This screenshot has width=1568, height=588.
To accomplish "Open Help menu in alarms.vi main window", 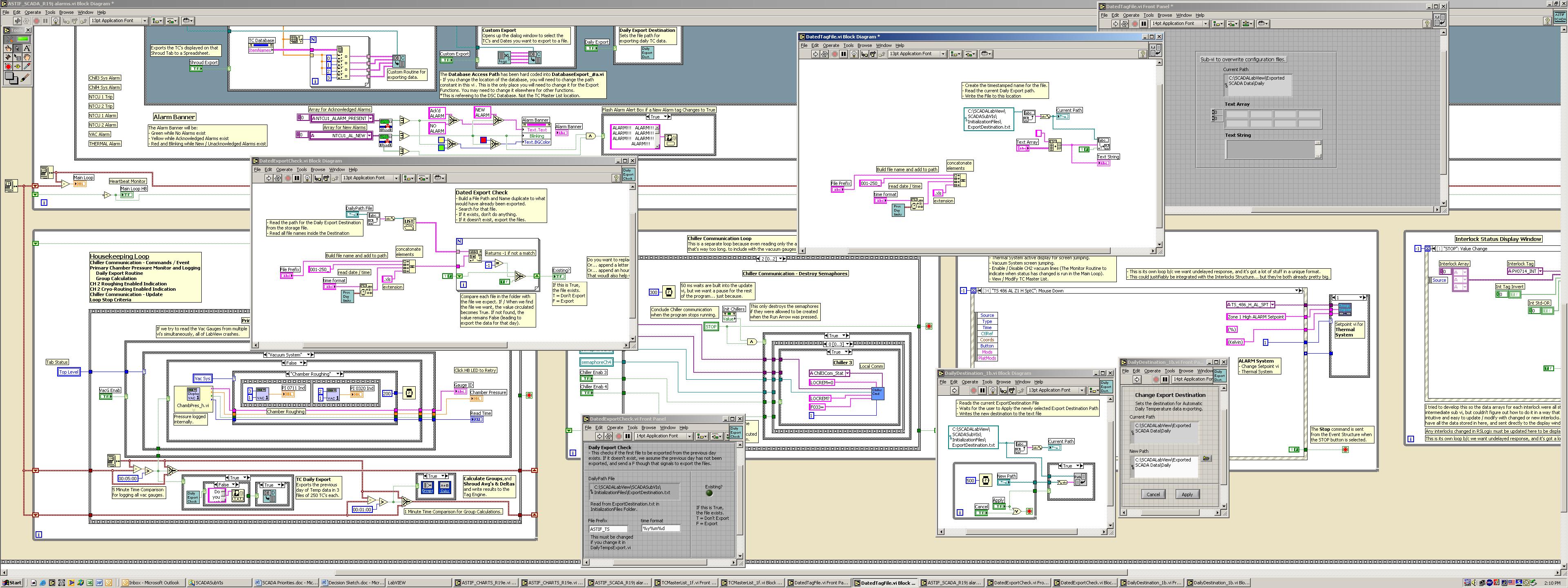I will tap(102, 12).
